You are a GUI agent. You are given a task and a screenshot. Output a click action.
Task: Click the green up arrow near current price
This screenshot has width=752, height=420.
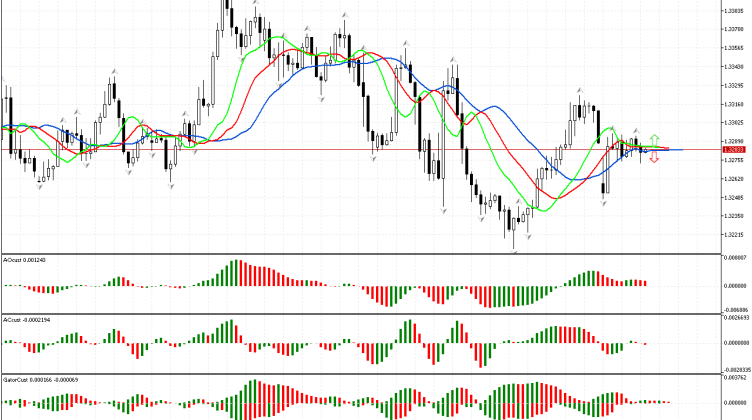(654, 140)
